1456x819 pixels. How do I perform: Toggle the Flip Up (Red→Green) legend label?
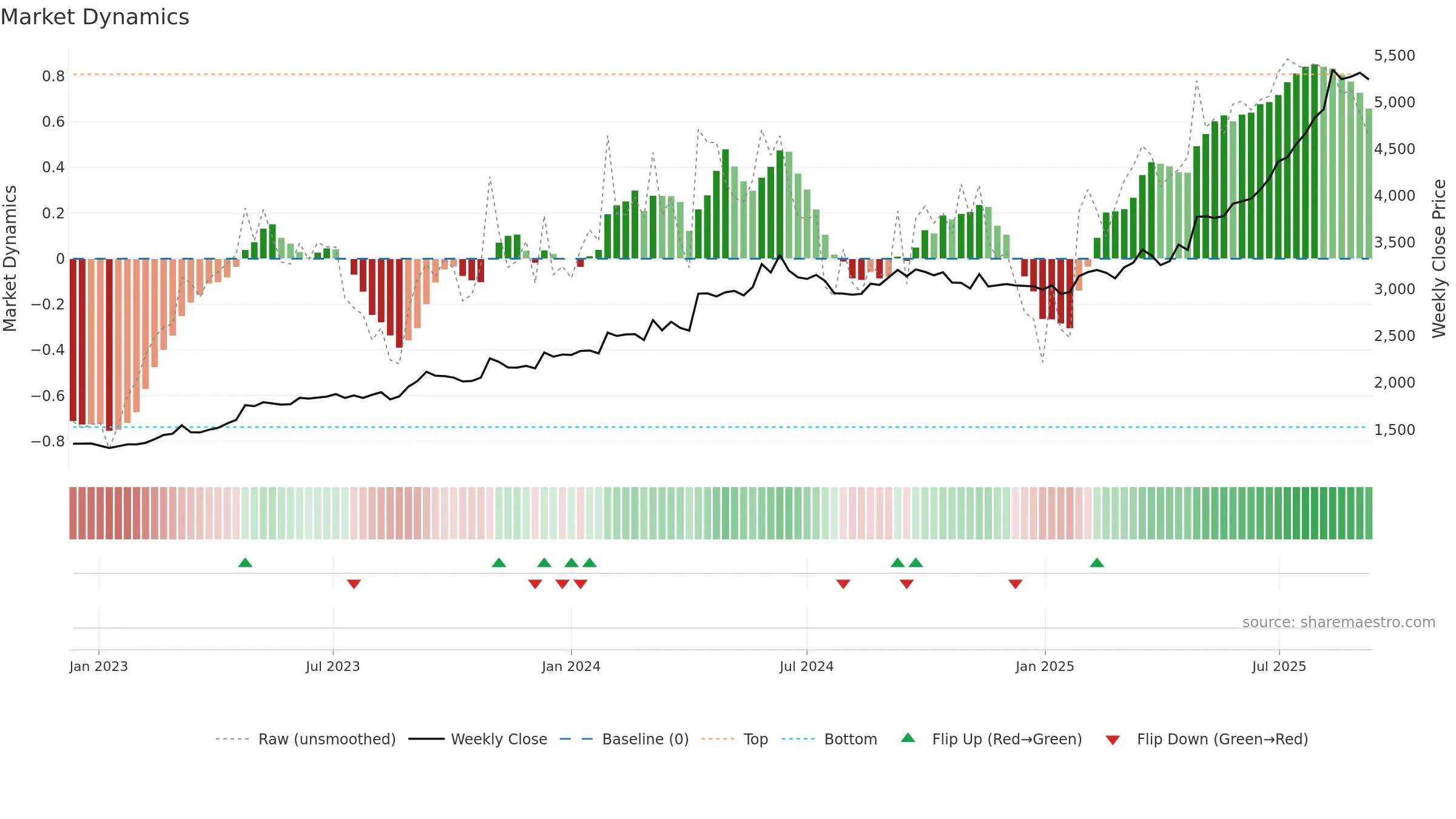pyautogui.click(x=1007, y=739)
